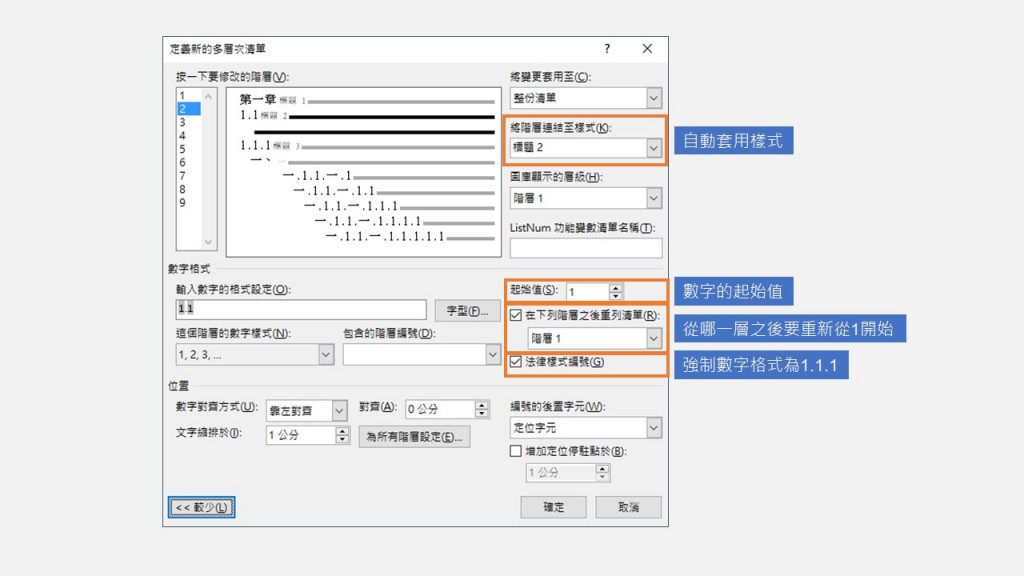
Task: Click the level list scroll up arrow
Action: pos(208,97)
